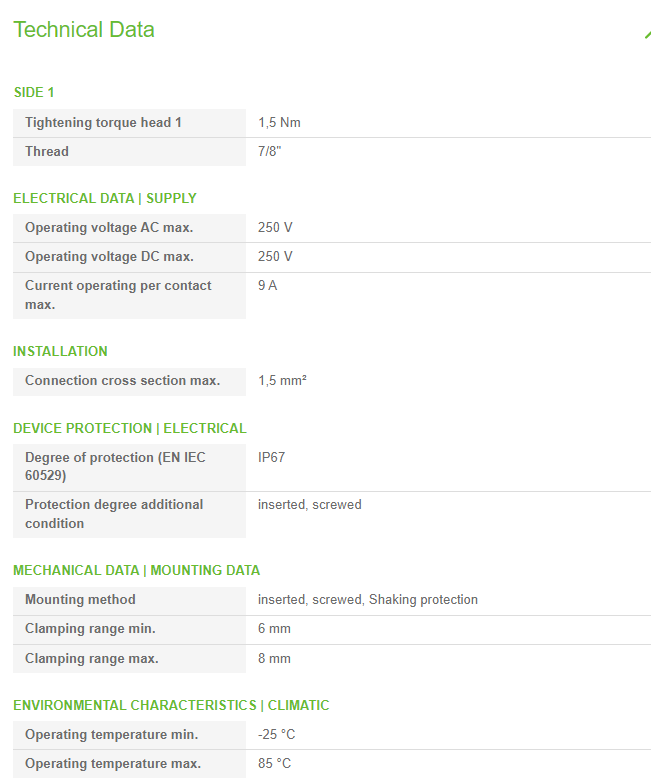Select the Thread 7/8" value
The height and width of the screenshot is (780, 651).
pos(270,152)
